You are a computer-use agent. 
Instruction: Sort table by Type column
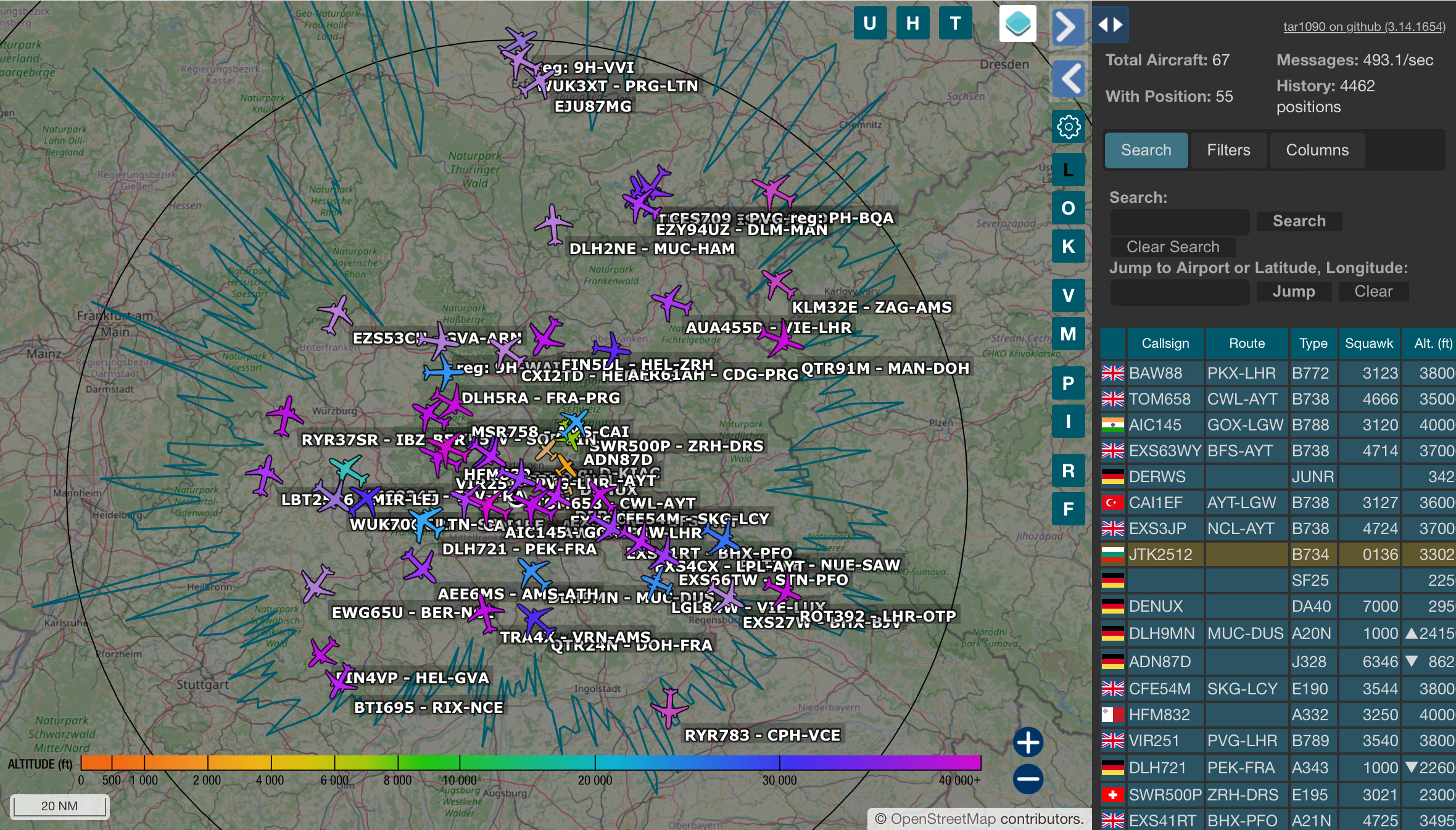coord(1313,343)
